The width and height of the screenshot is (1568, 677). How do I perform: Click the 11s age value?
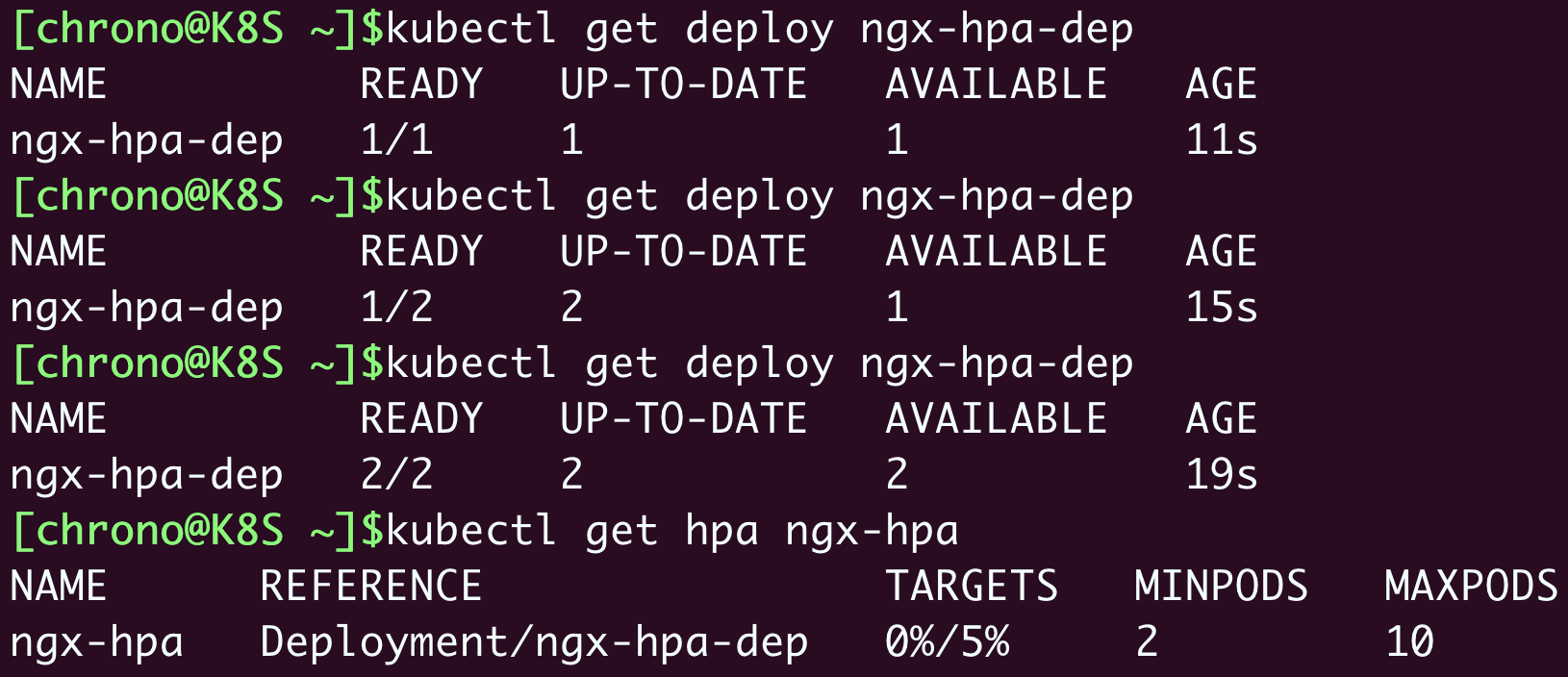1221,140
